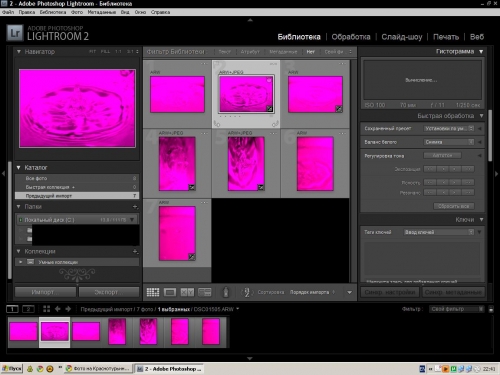500x375 pixels.
Task: Open the Библиотека menu
Action: pos(53,12)
